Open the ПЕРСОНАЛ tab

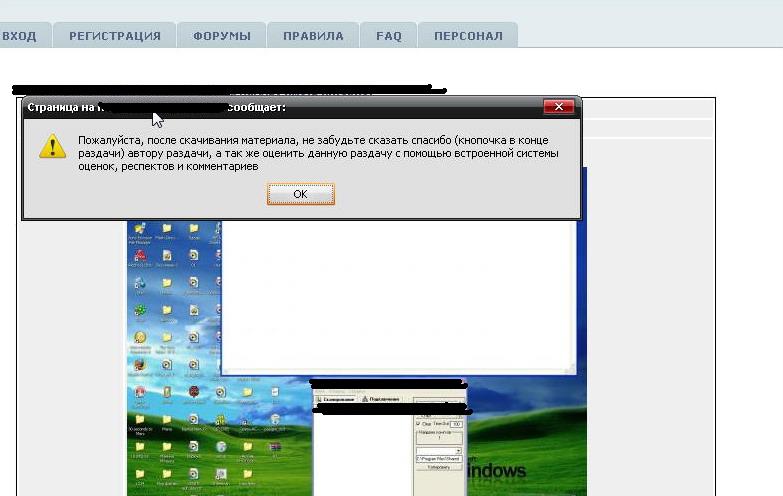468,35
